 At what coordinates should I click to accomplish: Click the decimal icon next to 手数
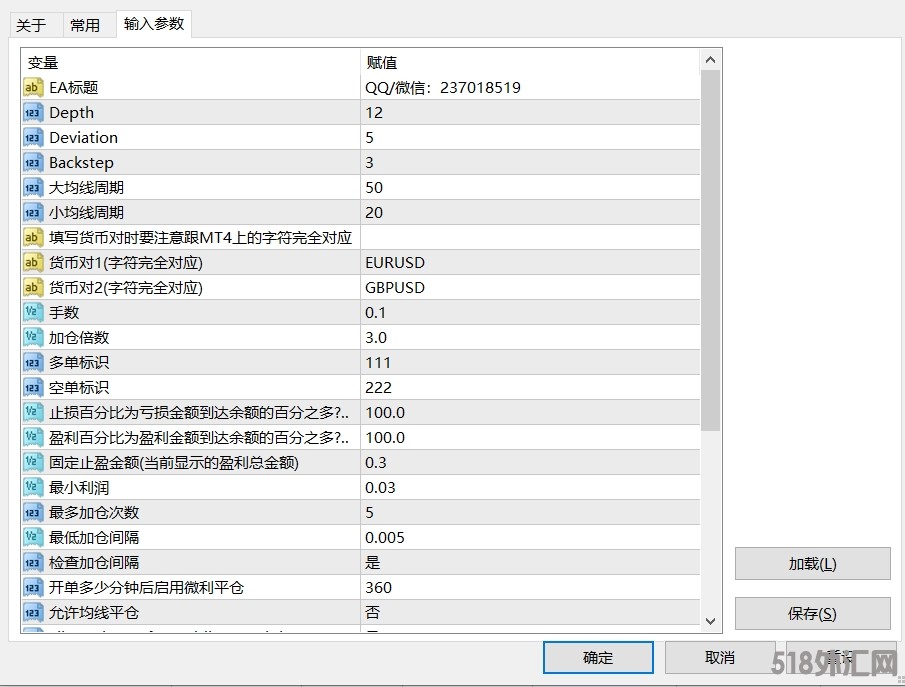[x=32, y=313]
